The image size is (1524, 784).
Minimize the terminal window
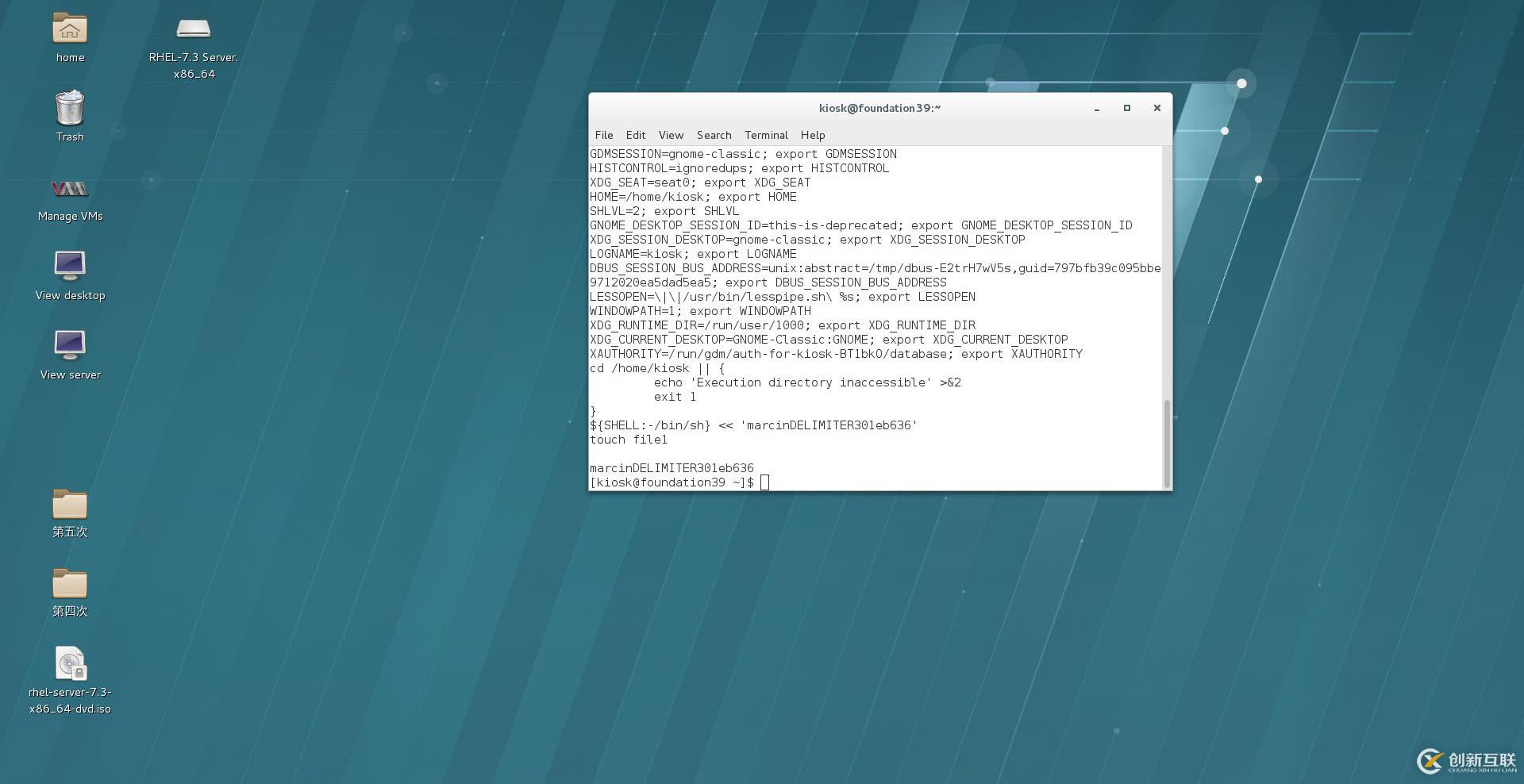pyautogui.click(x=1097, y=108)
